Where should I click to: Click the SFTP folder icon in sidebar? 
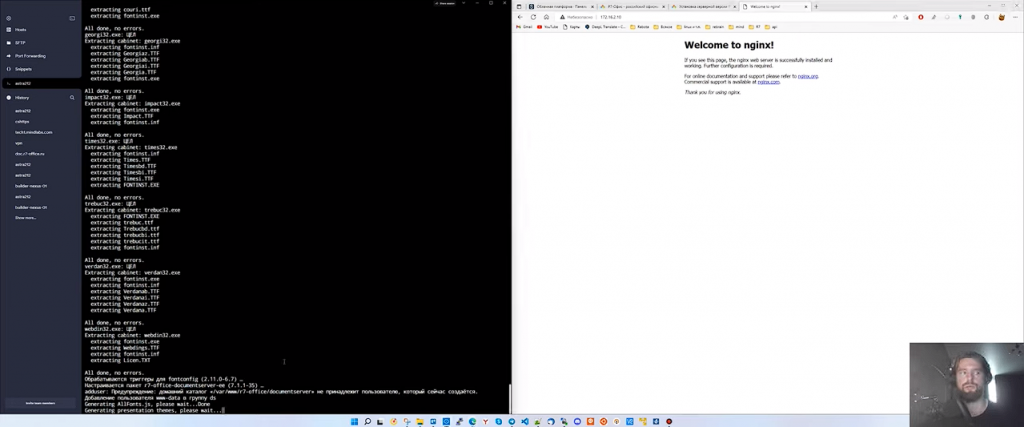8,42
